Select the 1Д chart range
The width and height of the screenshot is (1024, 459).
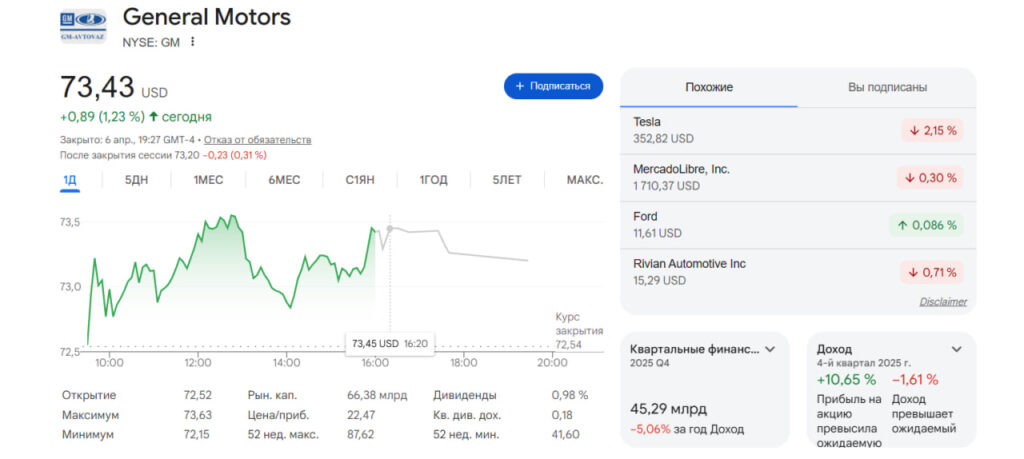70,180
